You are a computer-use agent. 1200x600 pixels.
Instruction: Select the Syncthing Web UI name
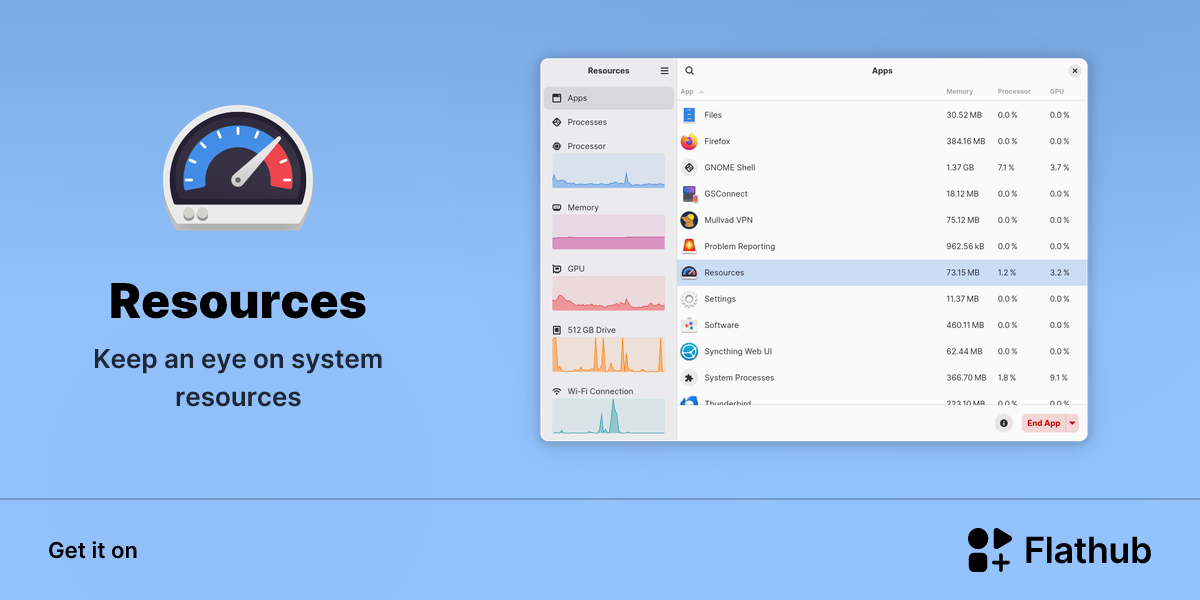tap(738, 351)
